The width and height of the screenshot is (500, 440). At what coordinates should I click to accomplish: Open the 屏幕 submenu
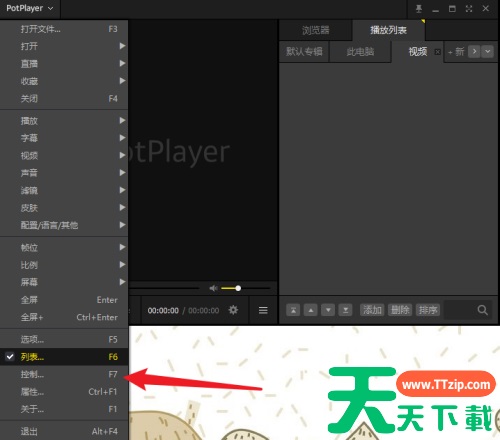[64, 282]
